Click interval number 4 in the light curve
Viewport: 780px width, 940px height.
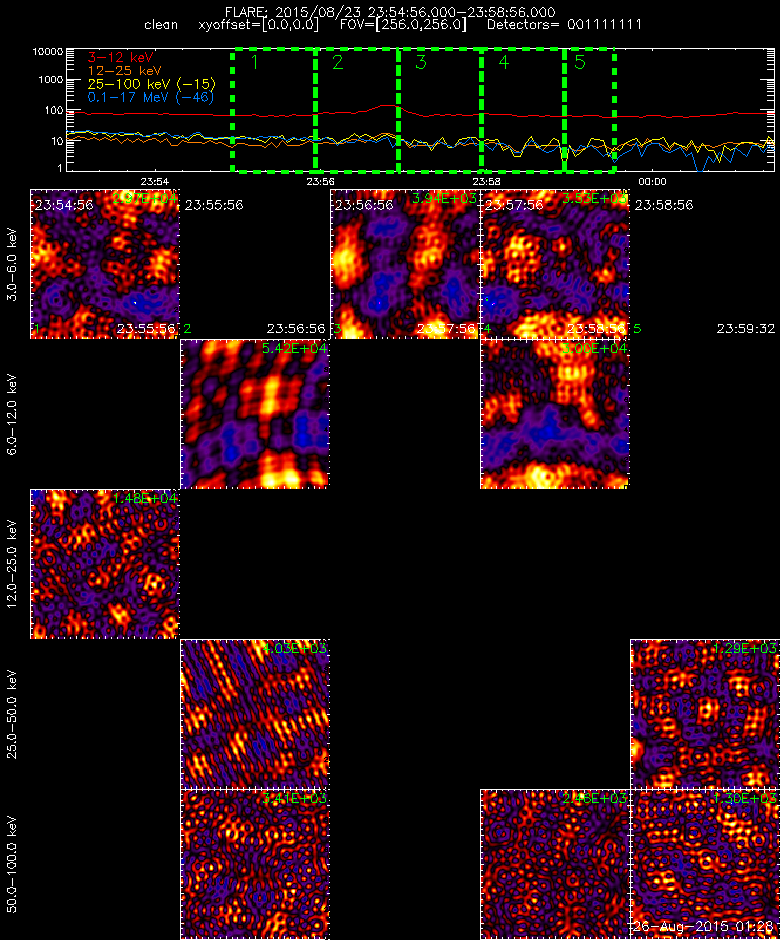[504, 62]
